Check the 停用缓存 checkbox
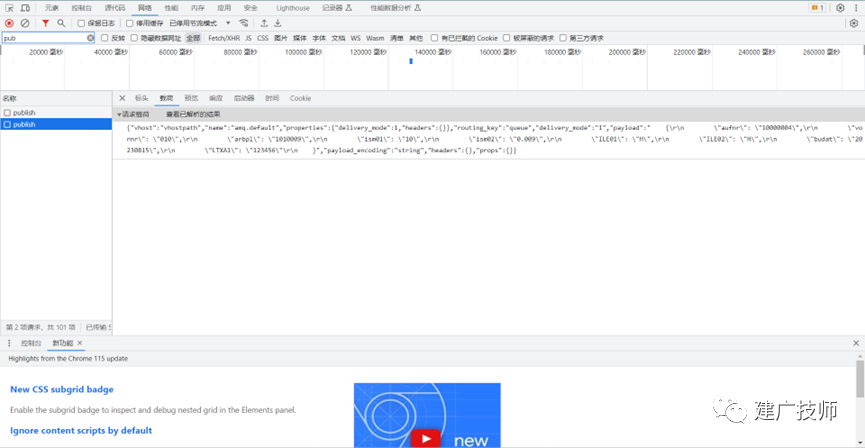The height and width of the screenshot is (448, 865). coord(130,23)
